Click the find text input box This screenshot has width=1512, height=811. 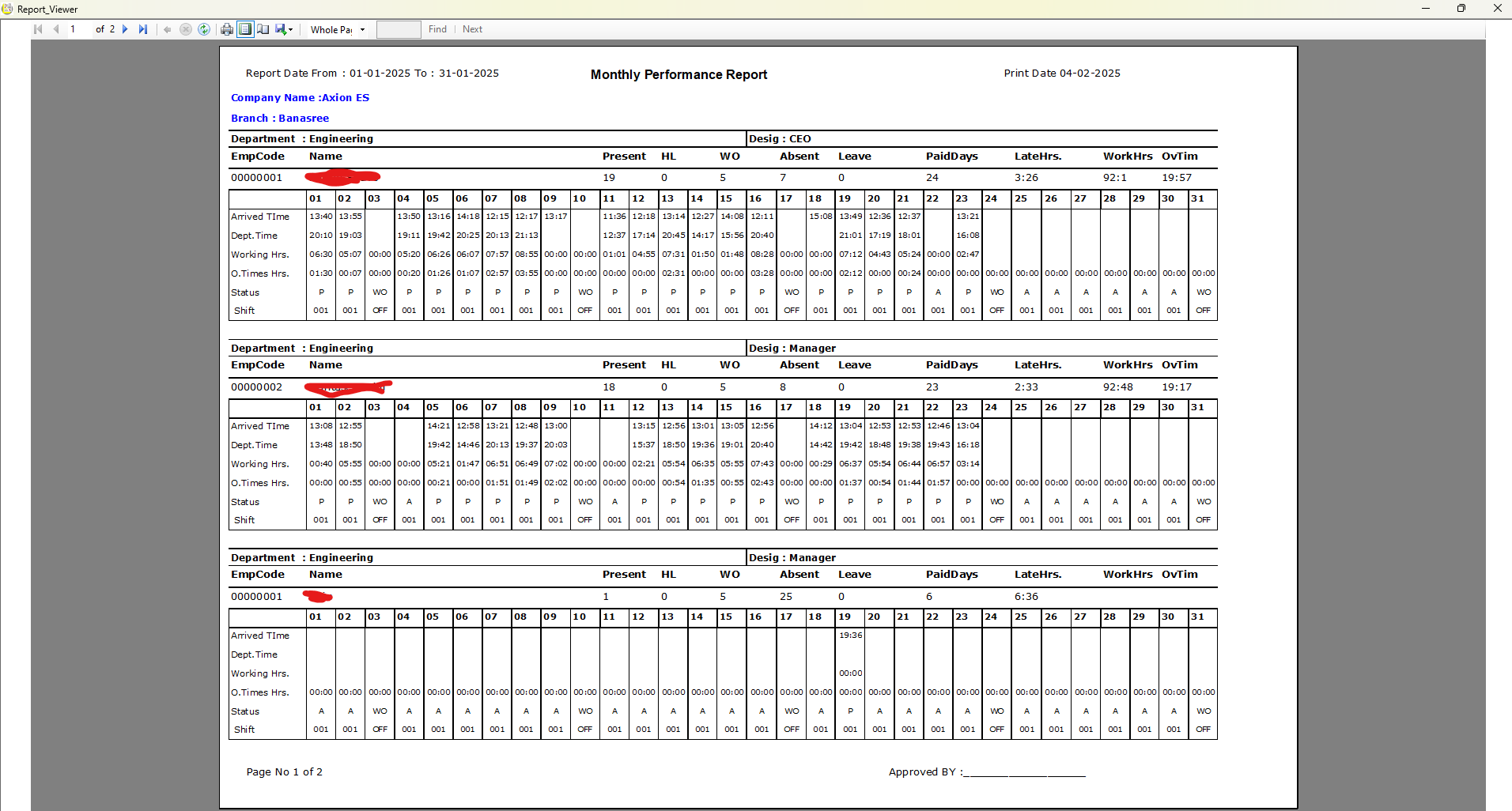(399, 29)
